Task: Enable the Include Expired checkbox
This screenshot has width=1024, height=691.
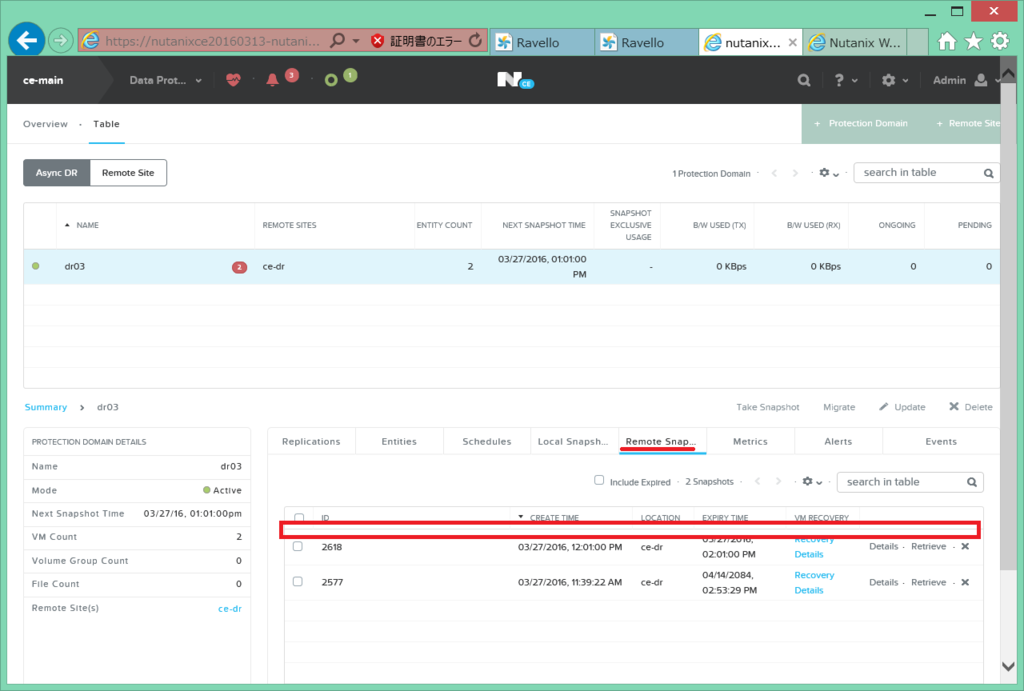Action: pos(599,480)
